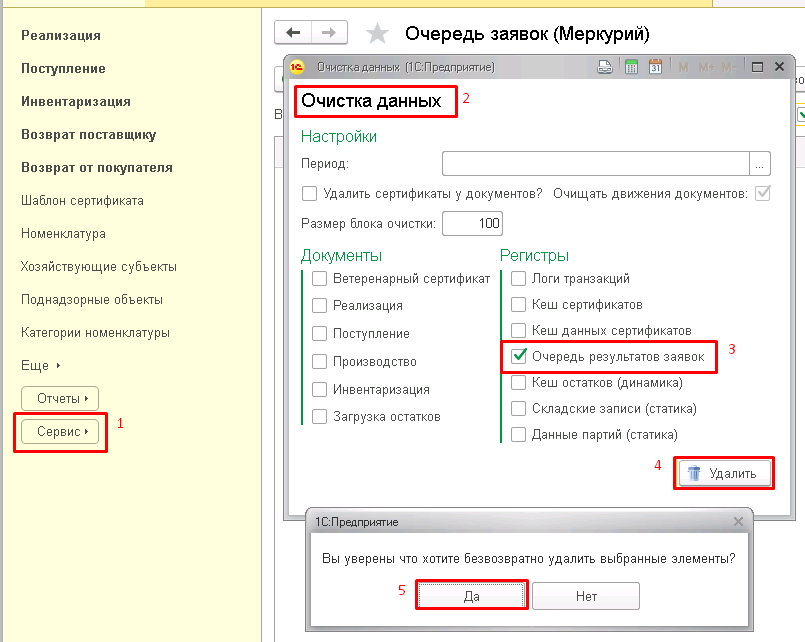805x642 pixels.
Task: Tick the 'Кеш сертификатов' checkbox
Action: pos(519,304)
